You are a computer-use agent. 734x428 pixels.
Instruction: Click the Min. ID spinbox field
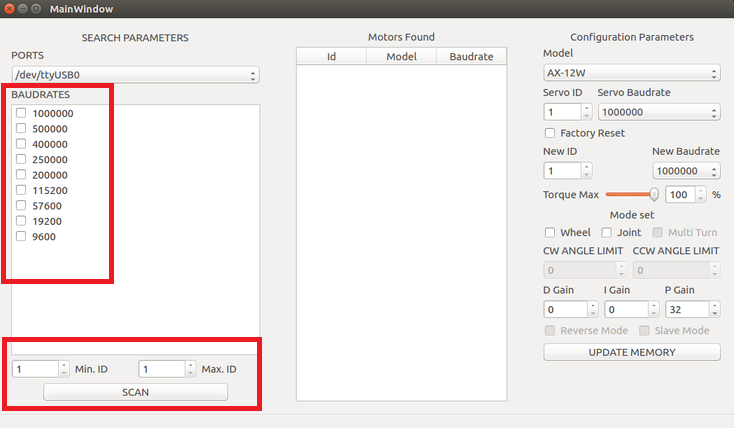coord(35,369)
